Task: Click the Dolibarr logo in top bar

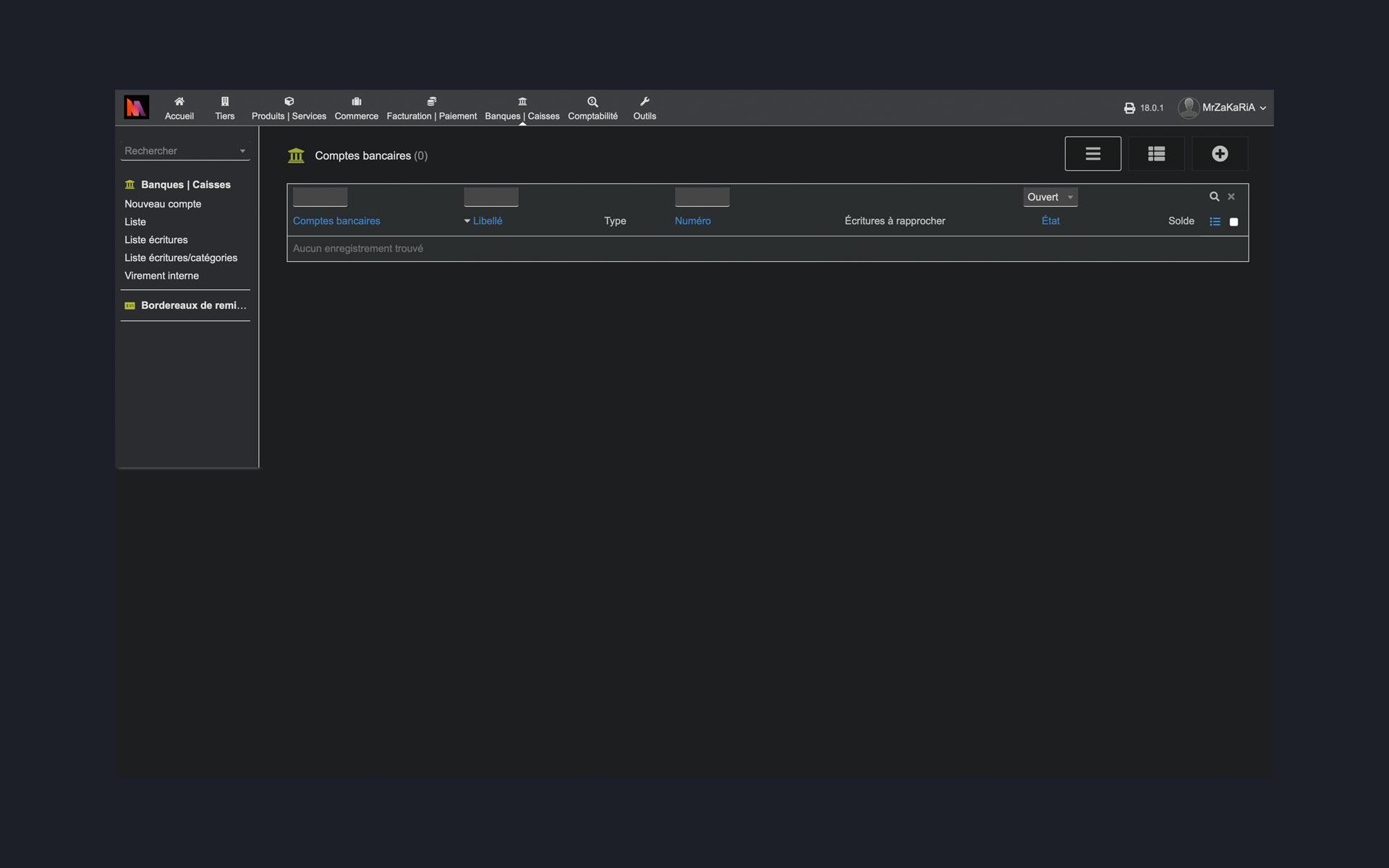Action: point(136,108)
